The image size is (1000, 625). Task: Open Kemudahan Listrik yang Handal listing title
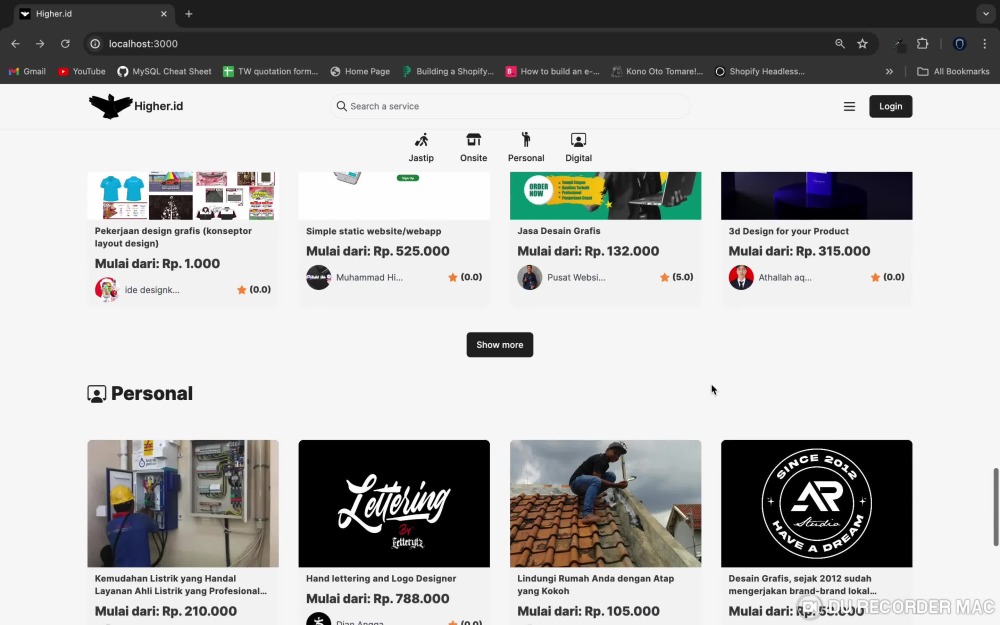click(x=180, y=585)
